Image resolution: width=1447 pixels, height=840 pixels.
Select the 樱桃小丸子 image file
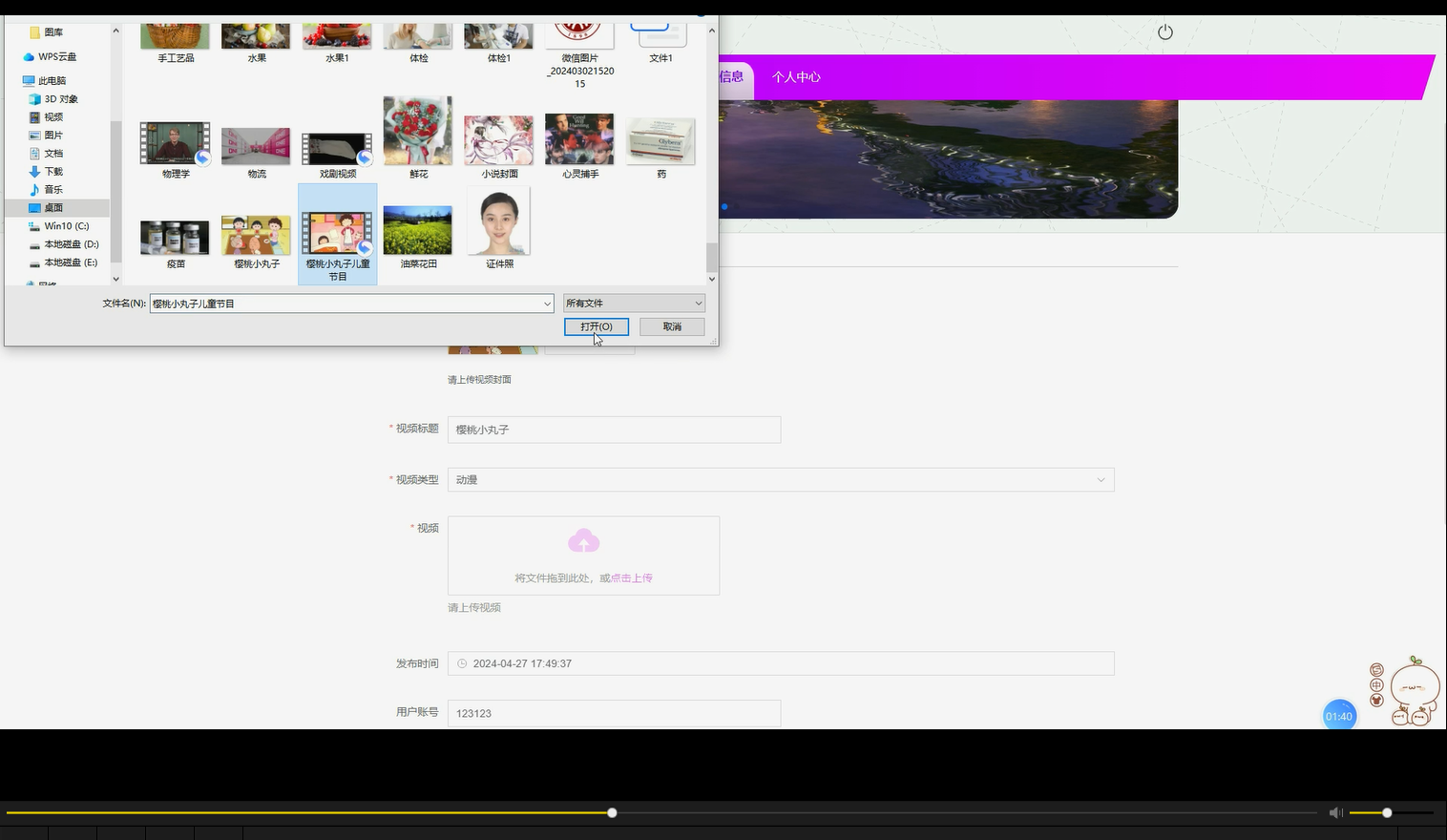pyautogui.click(x=256, y=241)
